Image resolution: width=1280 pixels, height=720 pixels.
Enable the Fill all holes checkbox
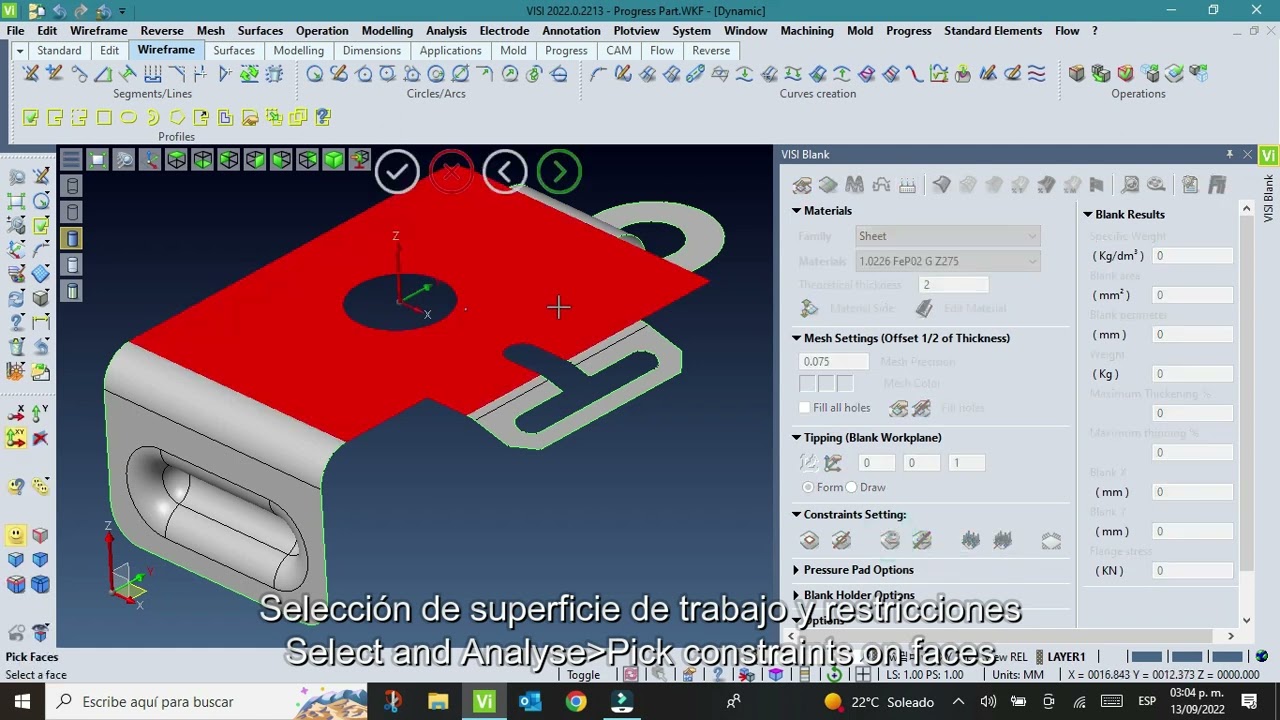(805, 408)
